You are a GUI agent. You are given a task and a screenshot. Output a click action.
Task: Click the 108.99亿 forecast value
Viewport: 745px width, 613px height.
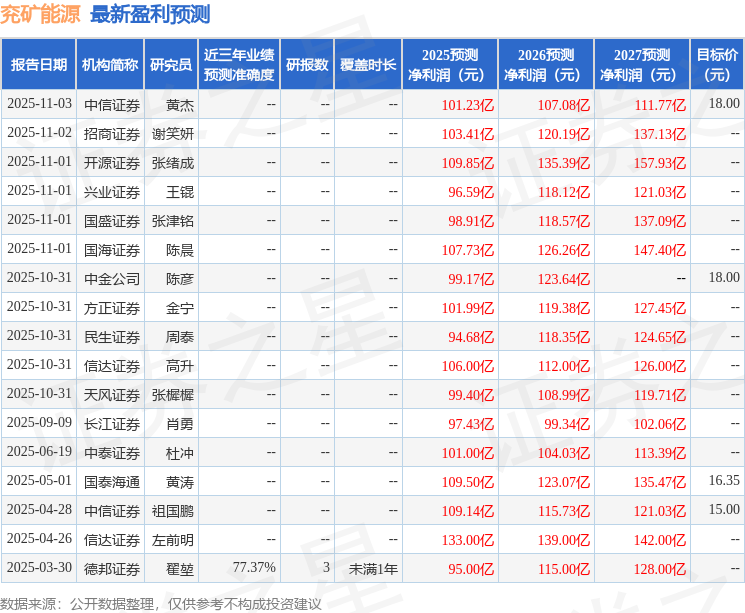click(x=564, y=395)
